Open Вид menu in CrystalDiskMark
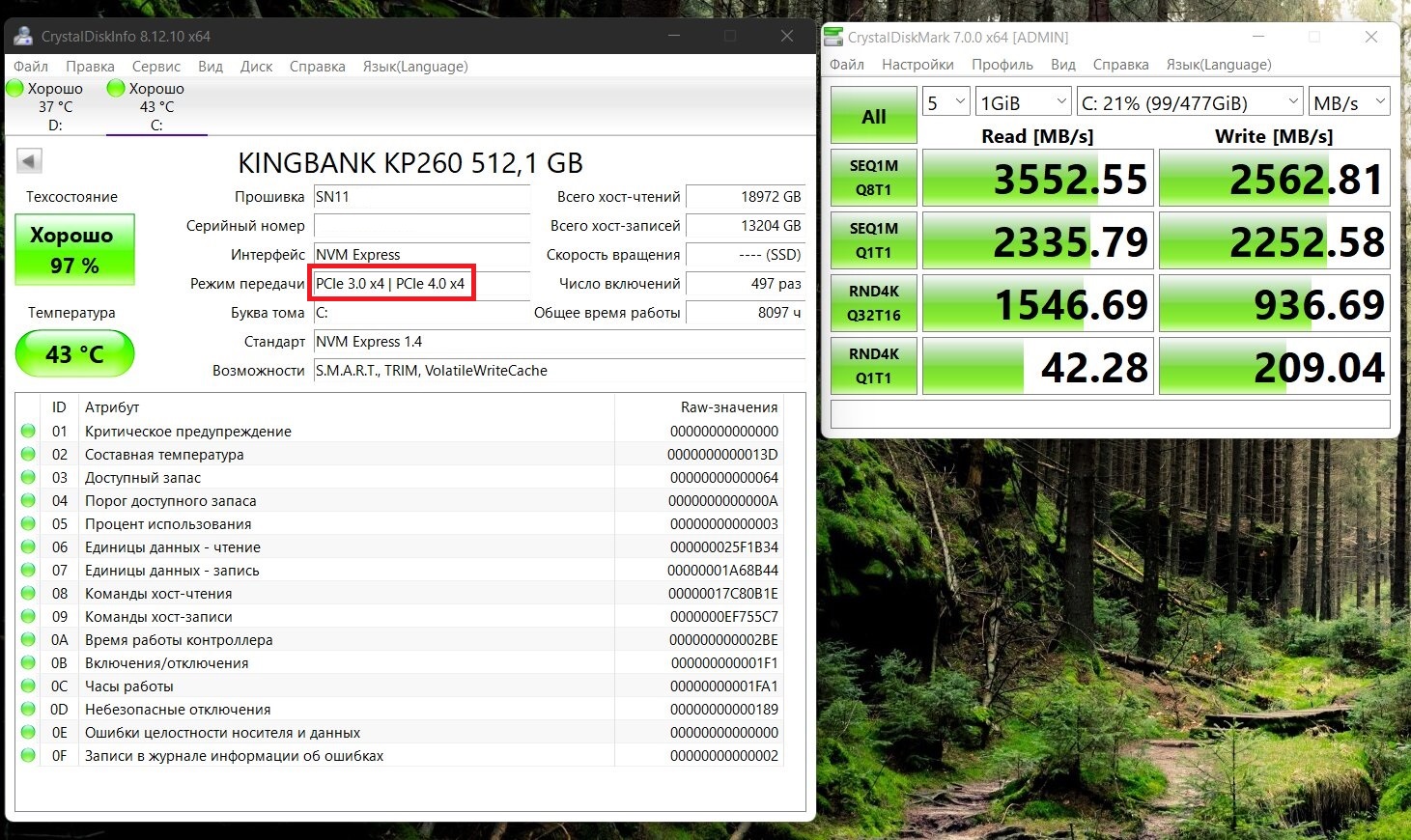1411x840 pixels. (1063, 65)
